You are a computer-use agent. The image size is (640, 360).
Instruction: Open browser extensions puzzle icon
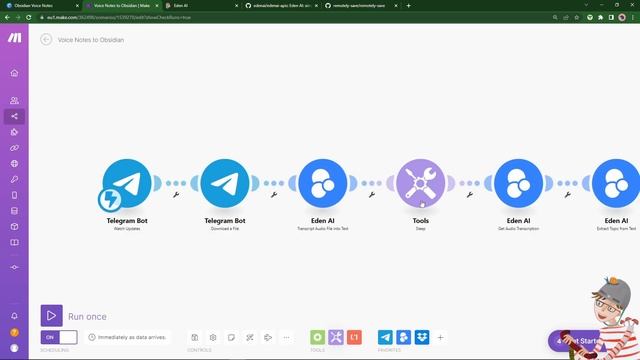(x=600, y=18)
